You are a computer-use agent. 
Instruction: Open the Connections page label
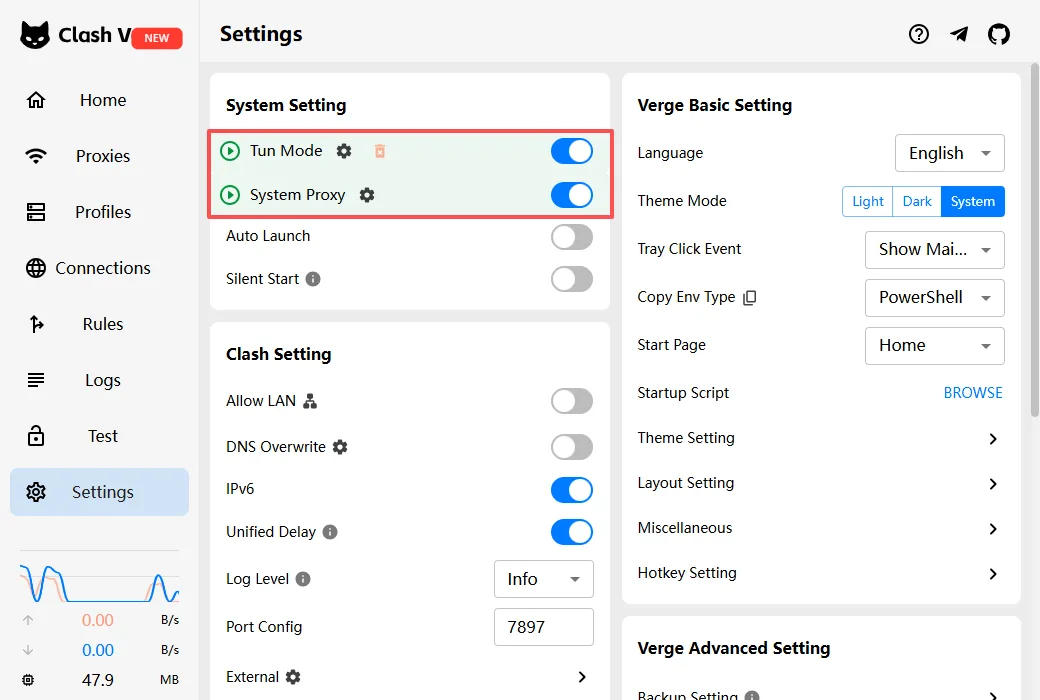tap(103, 268)
